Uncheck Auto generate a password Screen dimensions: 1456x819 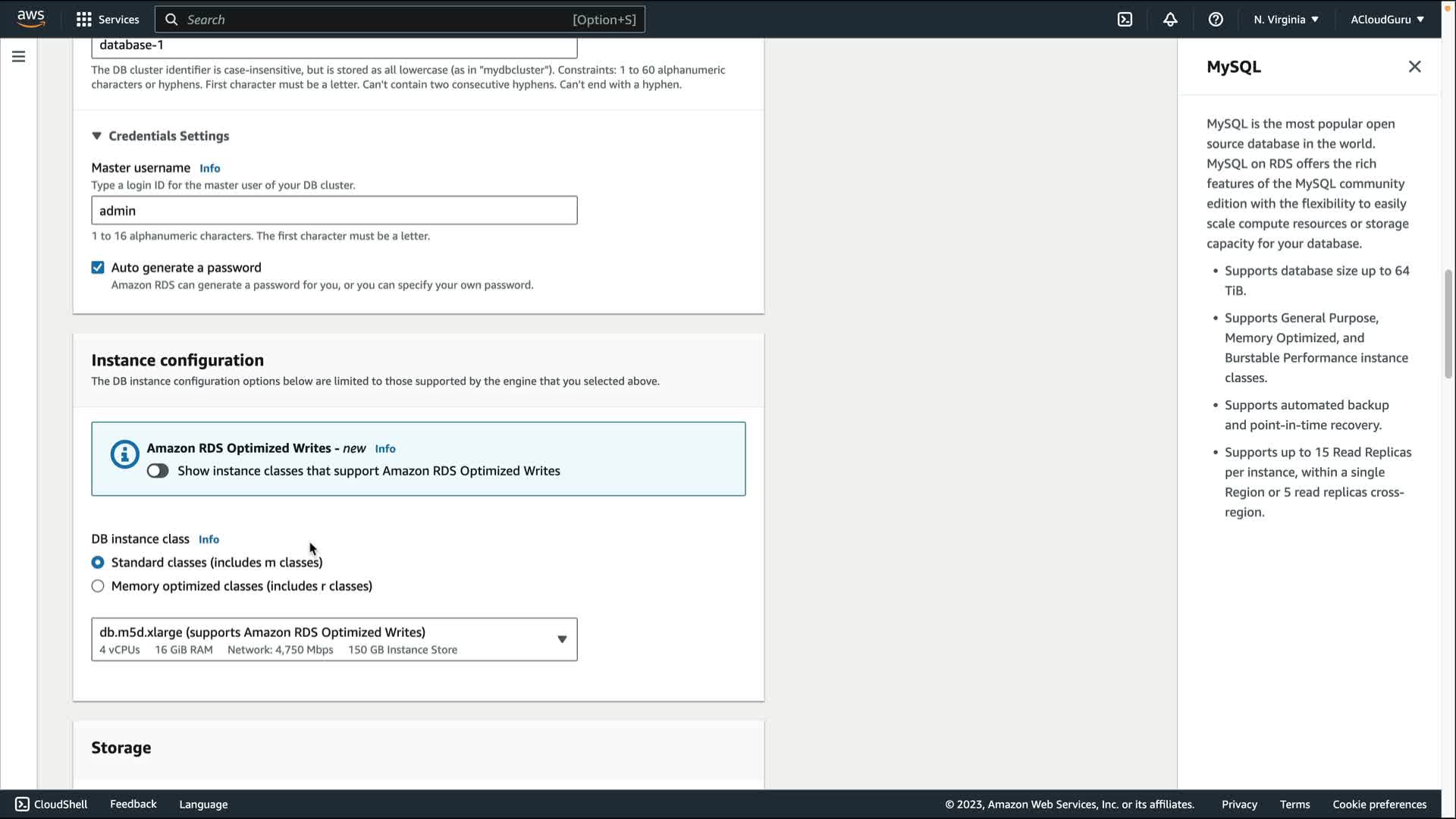(x=98, y=268)
